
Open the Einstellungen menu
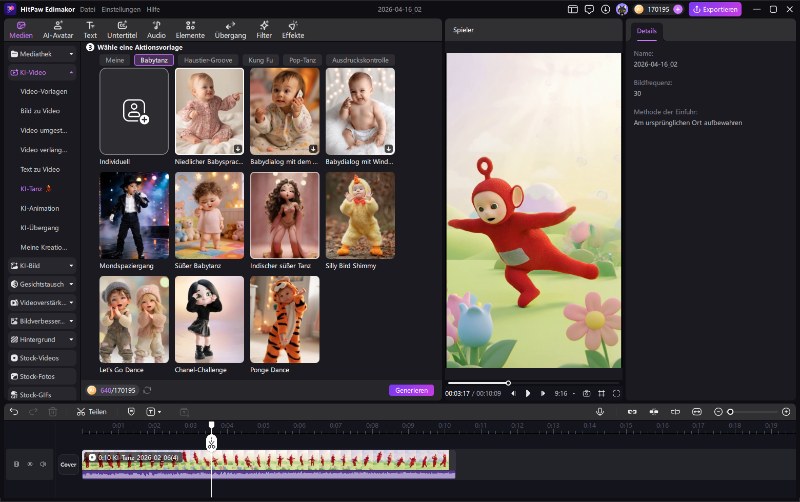point(121,9)
